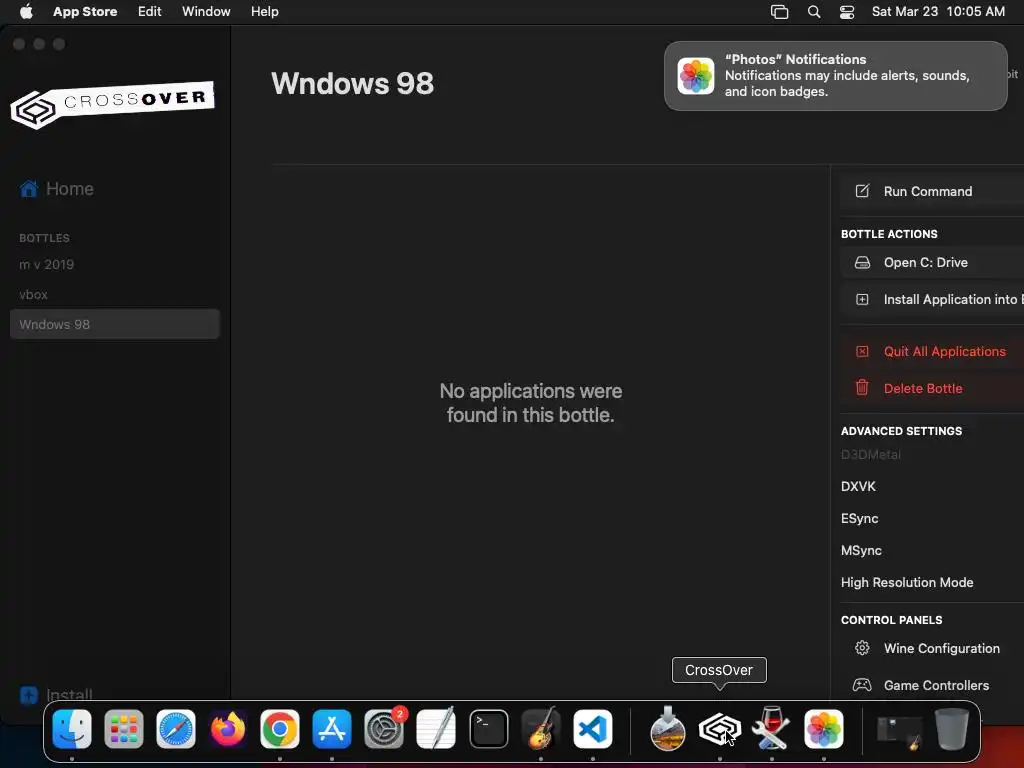Click the Delete Bottle trash icon

click(x=862, y=388)
